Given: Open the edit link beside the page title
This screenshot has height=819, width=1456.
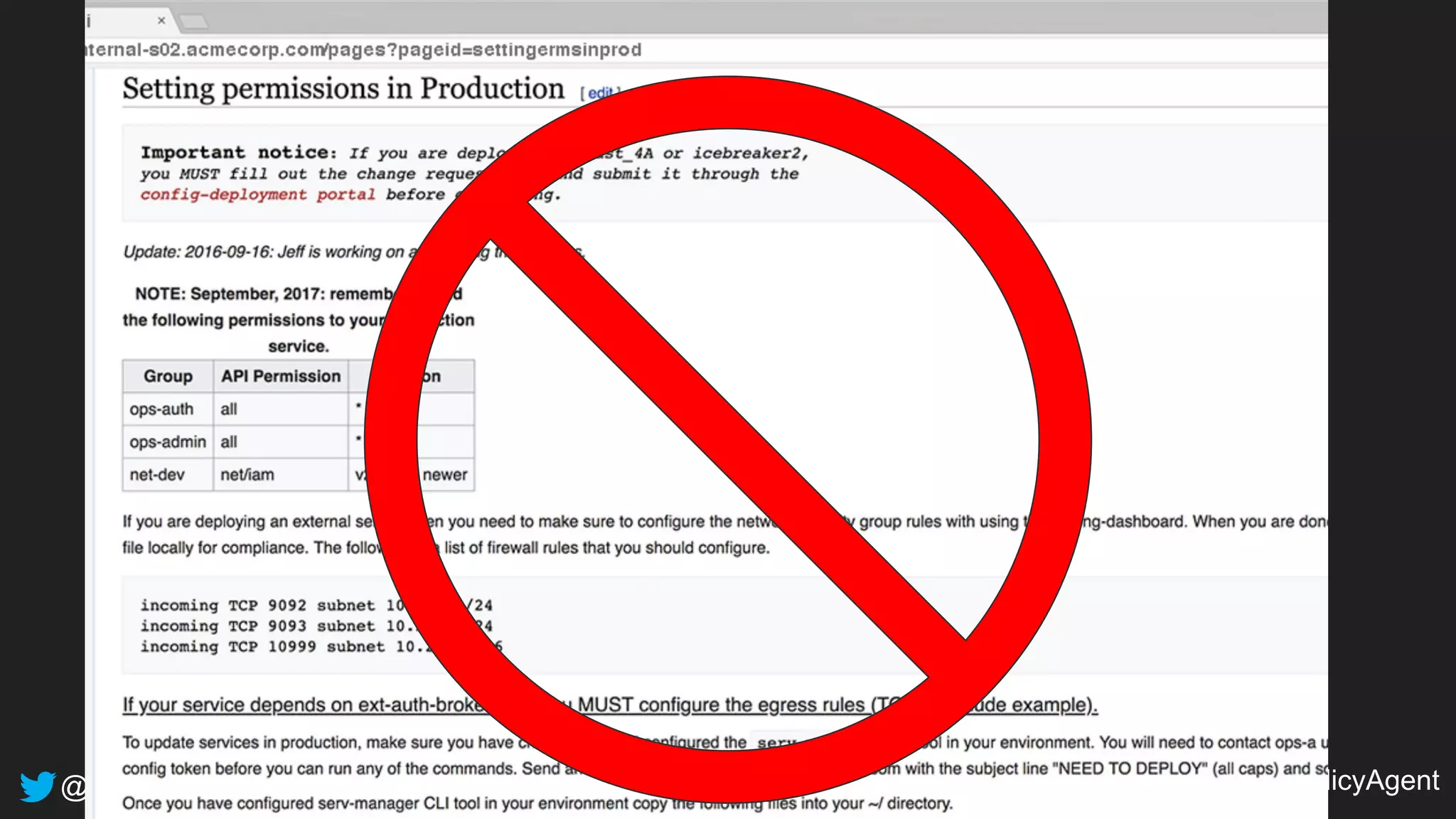Looking at the screenshot, I should (x=599, y=93).
